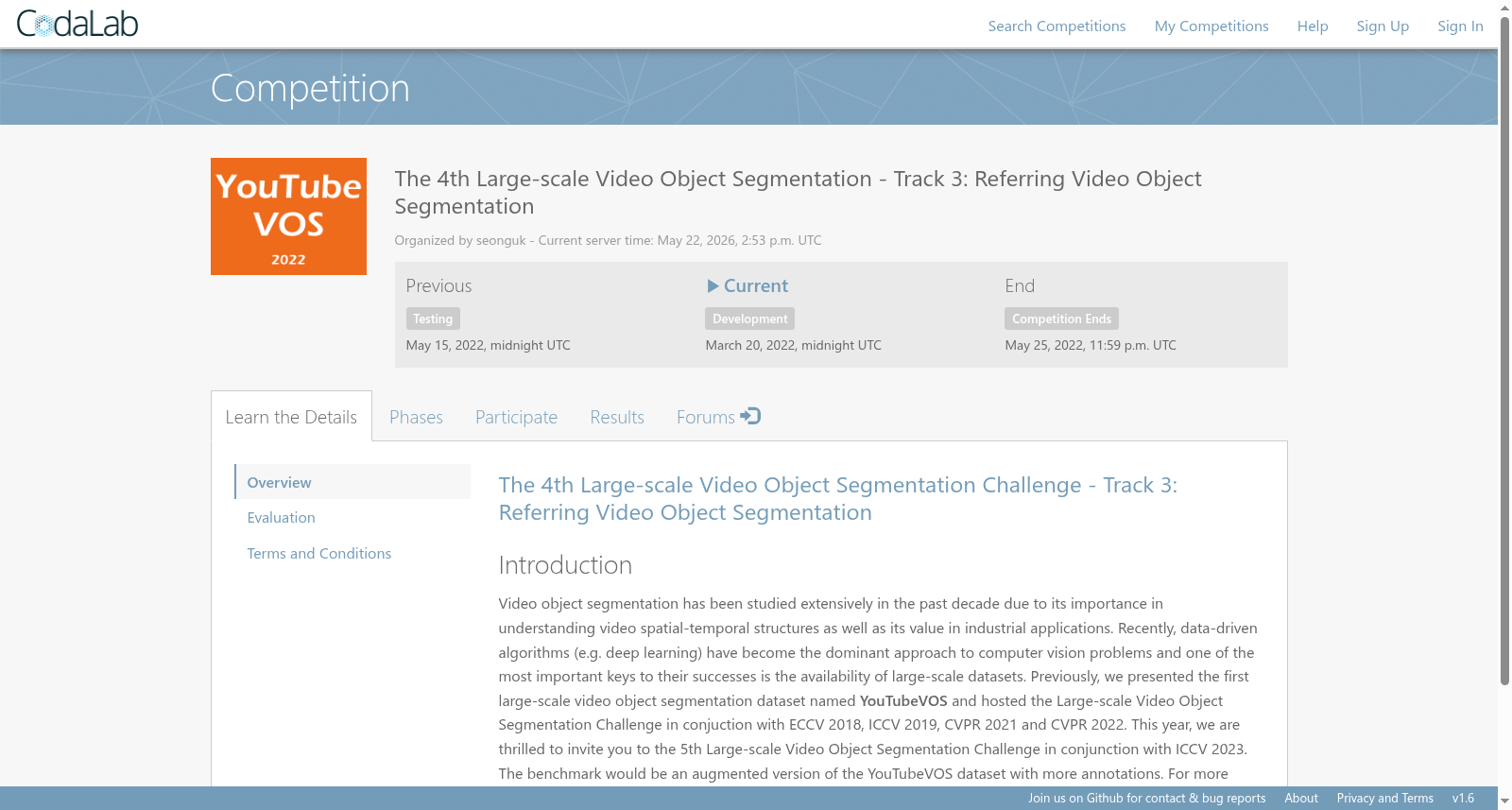
Task: Open Join us on Github footer link
Action: (1147, 798)
